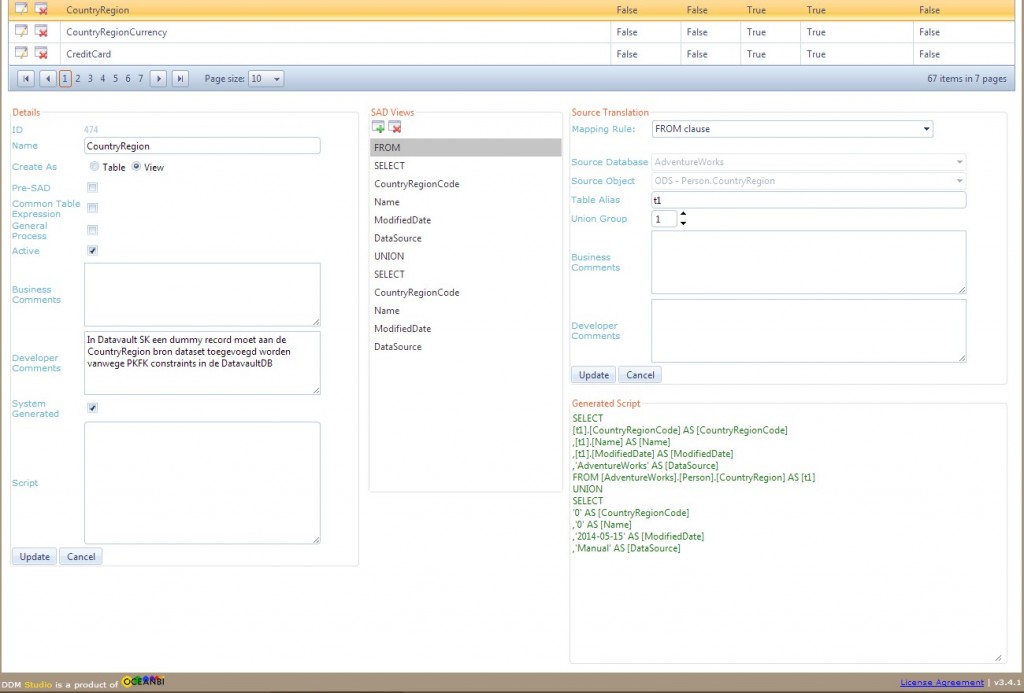This screenshot has width=1024, height=693.
Task: Select first CountryRegionCode in SAD Views
Action: click(x=466, y=184)
